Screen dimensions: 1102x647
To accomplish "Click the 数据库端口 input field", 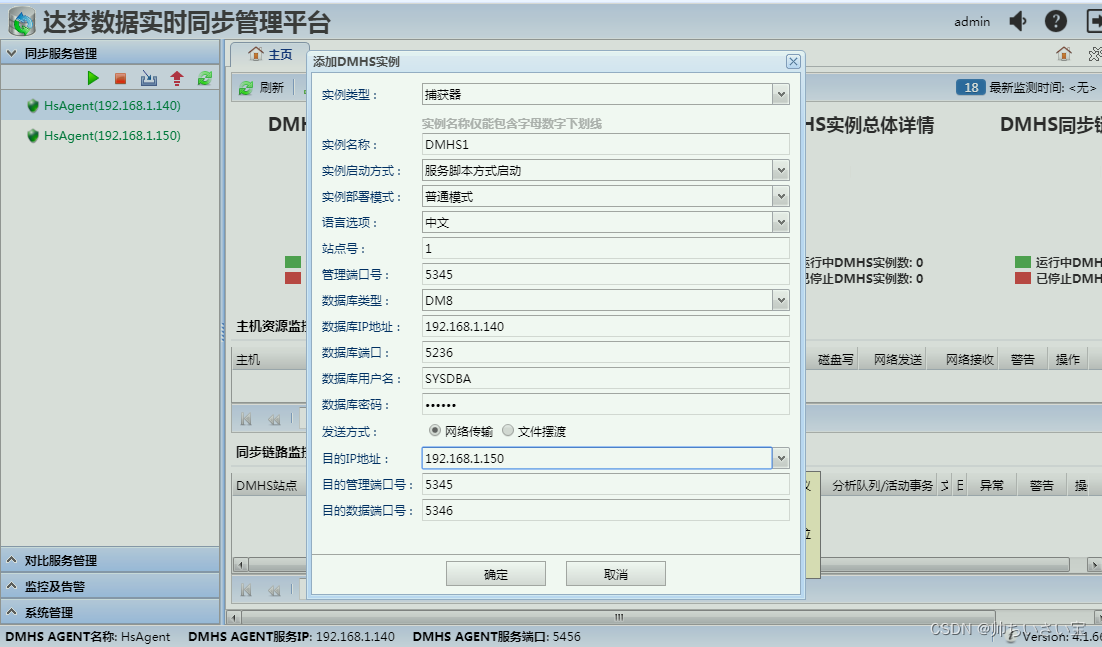I will click(x=605, y=352).
